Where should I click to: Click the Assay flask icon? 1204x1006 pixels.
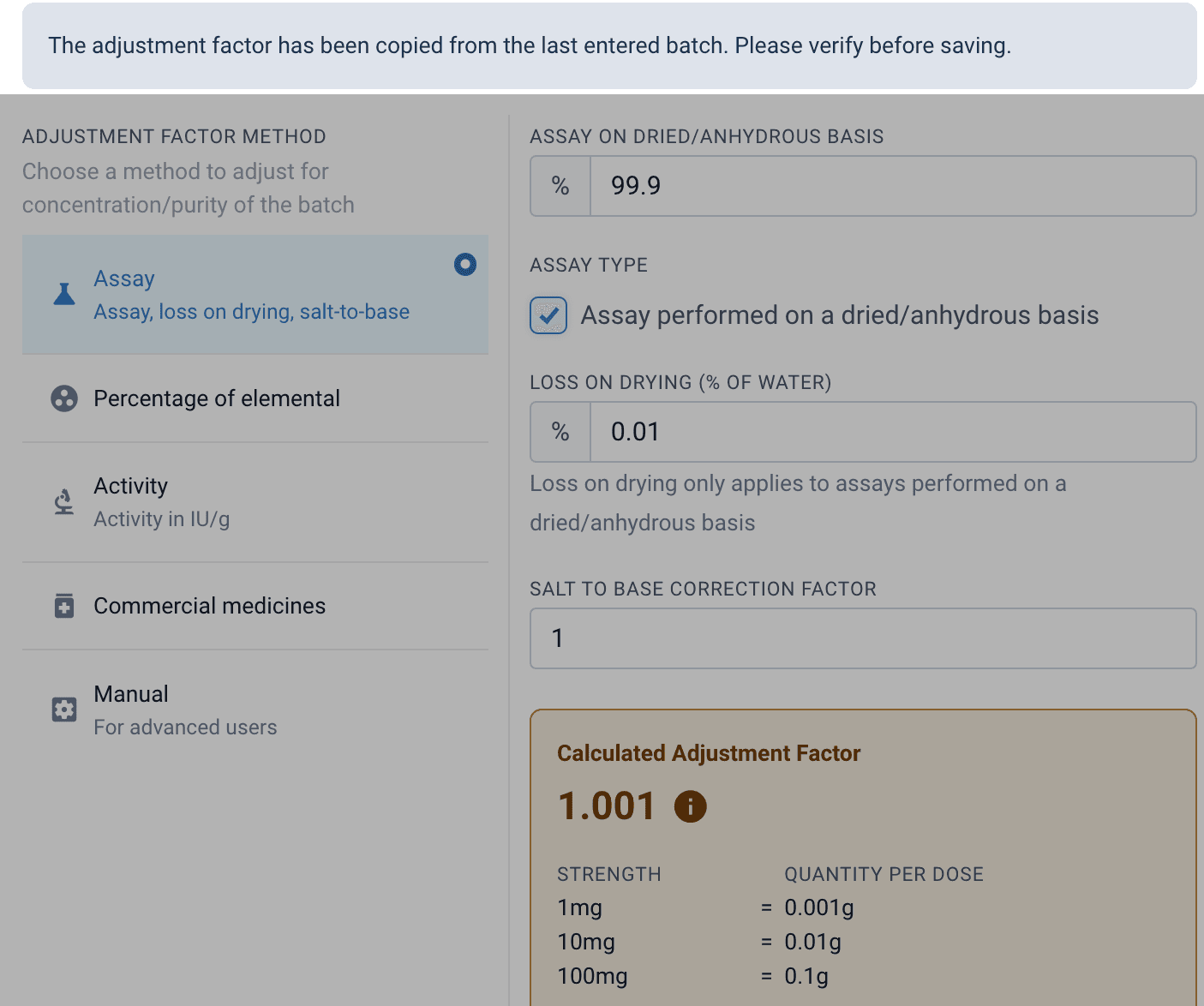64,294
